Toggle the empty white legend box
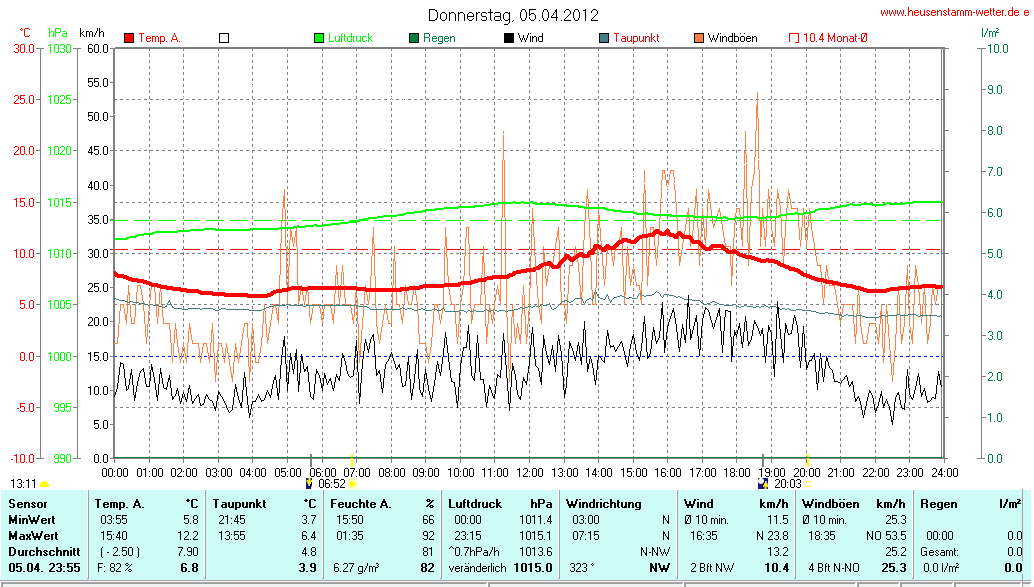 point(224,38)
